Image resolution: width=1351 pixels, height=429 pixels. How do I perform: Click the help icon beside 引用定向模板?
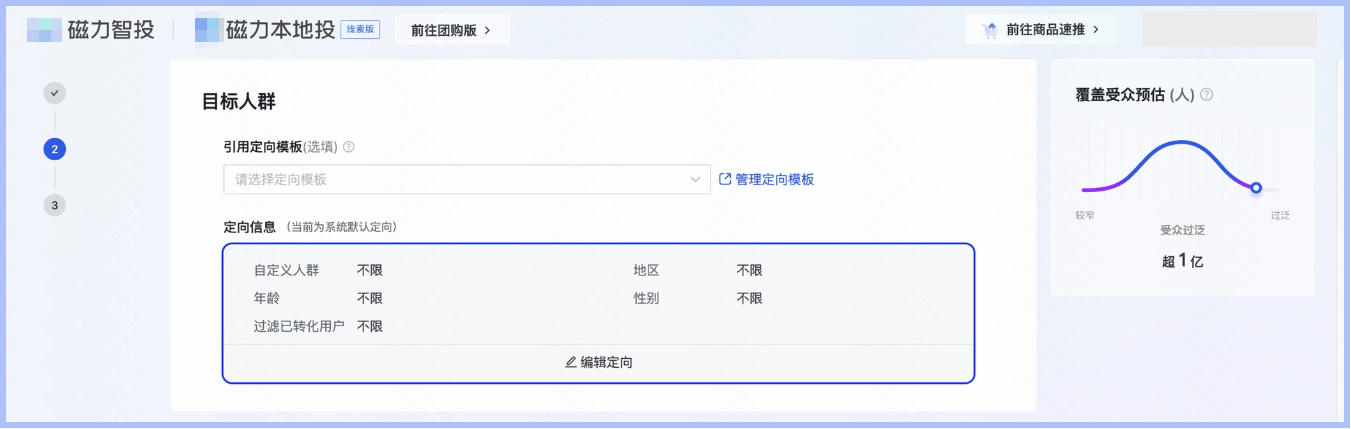[349, 147]
